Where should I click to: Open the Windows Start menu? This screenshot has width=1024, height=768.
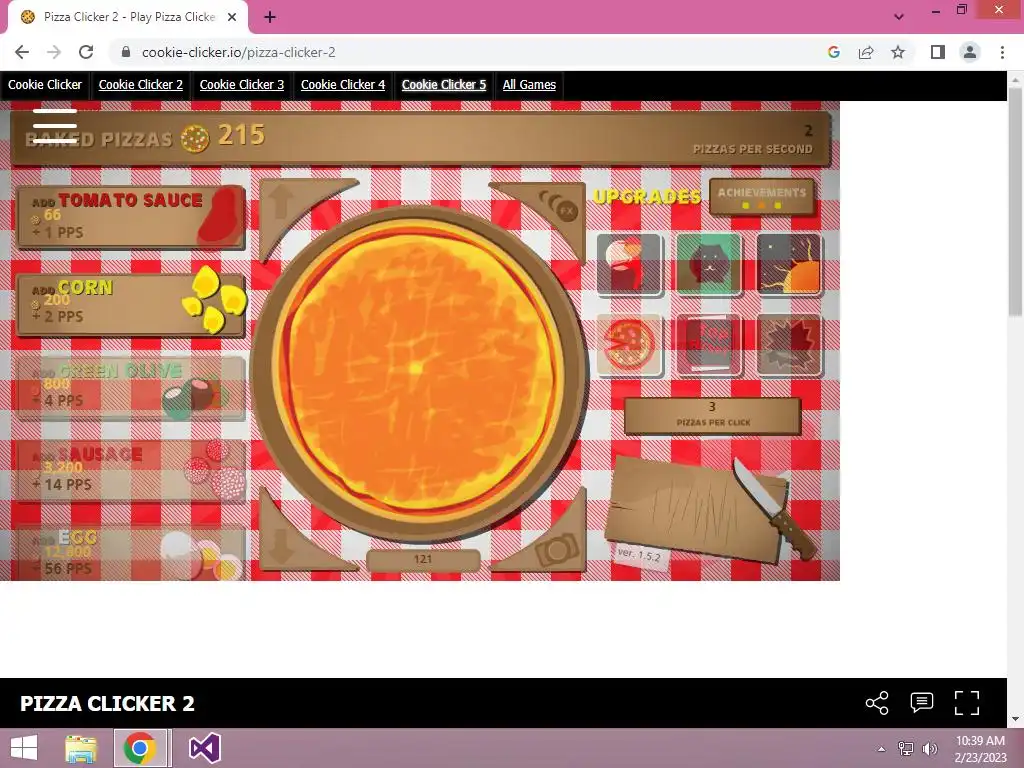pyautogui.click(x=24, y=748)
